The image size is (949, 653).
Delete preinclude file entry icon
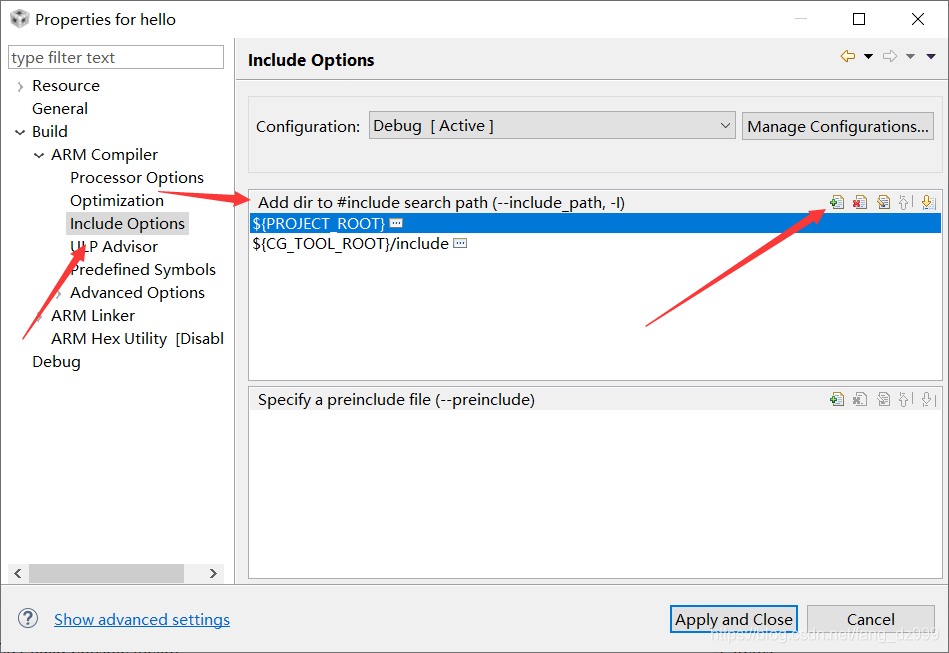(x=860, y=399)
